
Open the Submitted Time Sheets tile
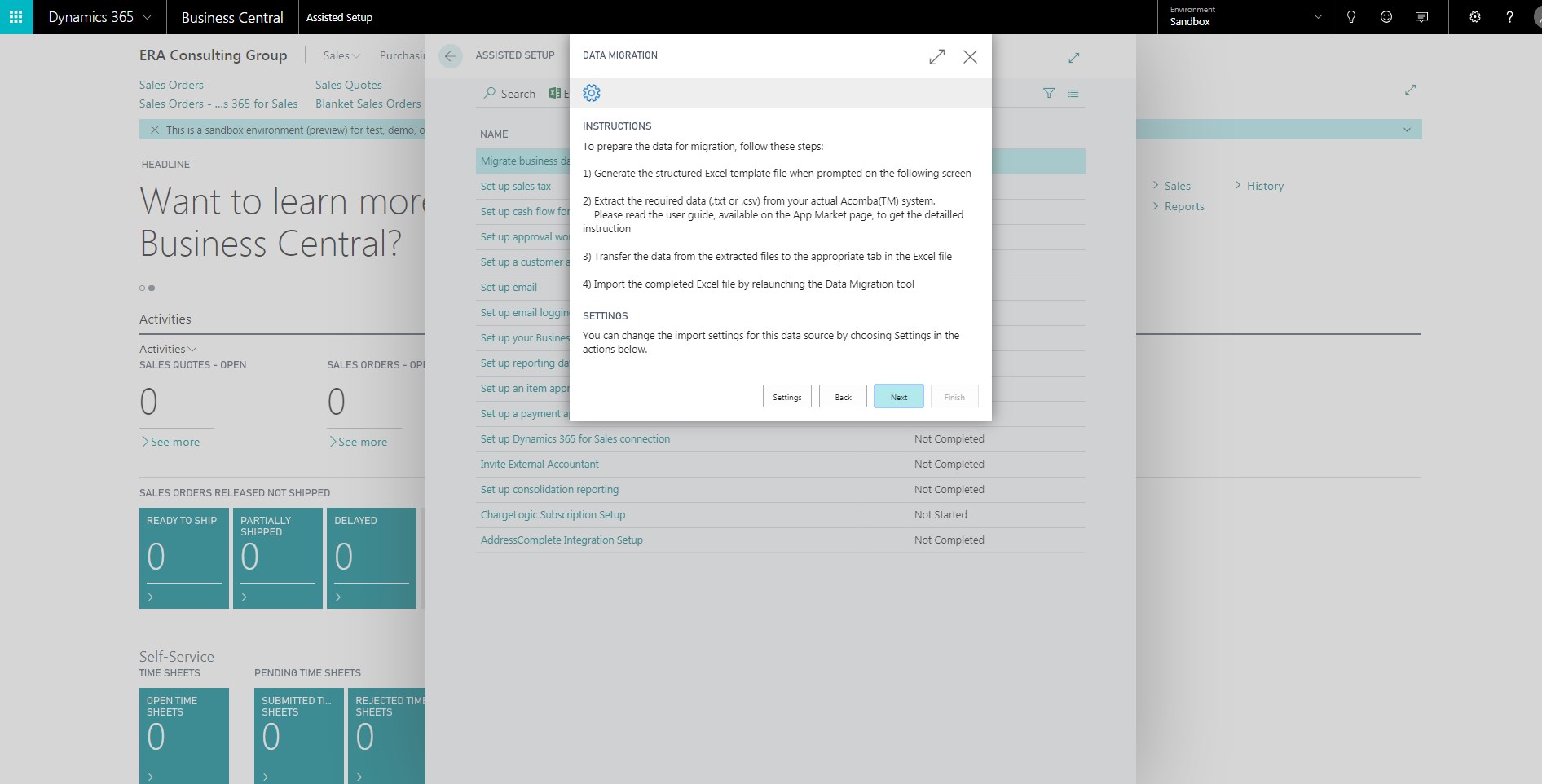pyautogui.click(x=299, y=736)
